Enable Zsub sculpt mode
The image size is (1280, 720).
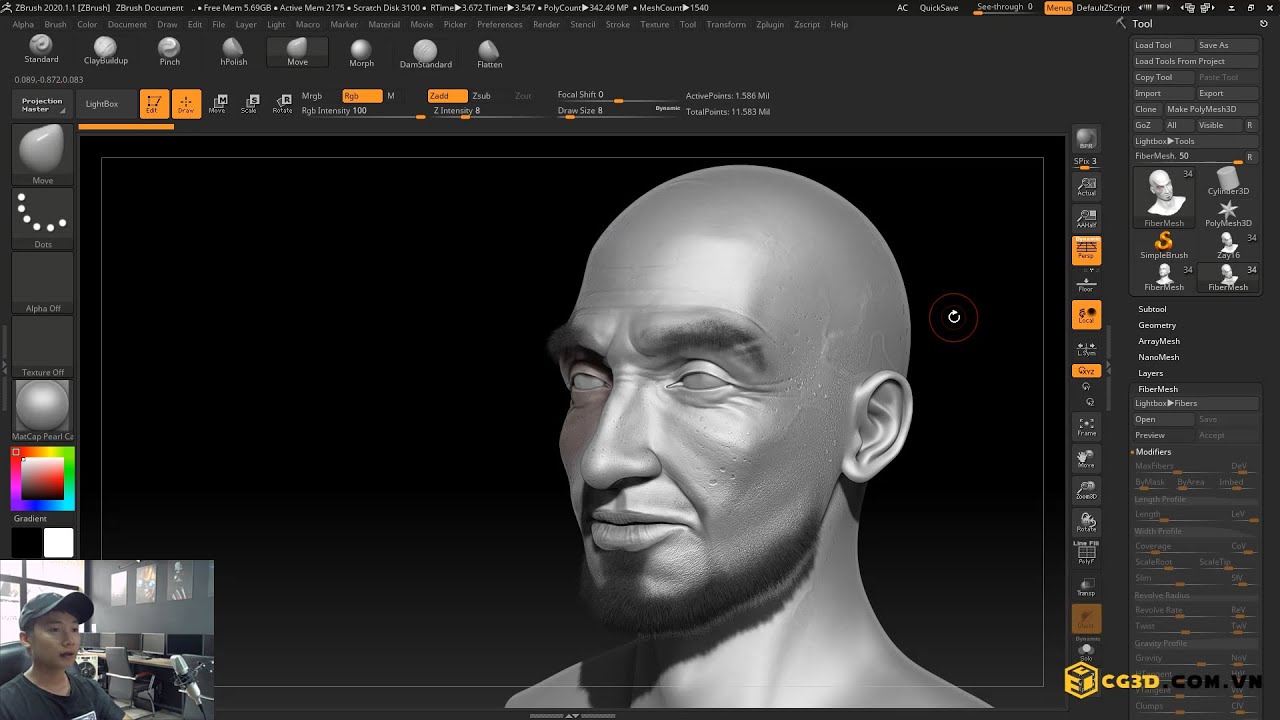pos(481,96)
